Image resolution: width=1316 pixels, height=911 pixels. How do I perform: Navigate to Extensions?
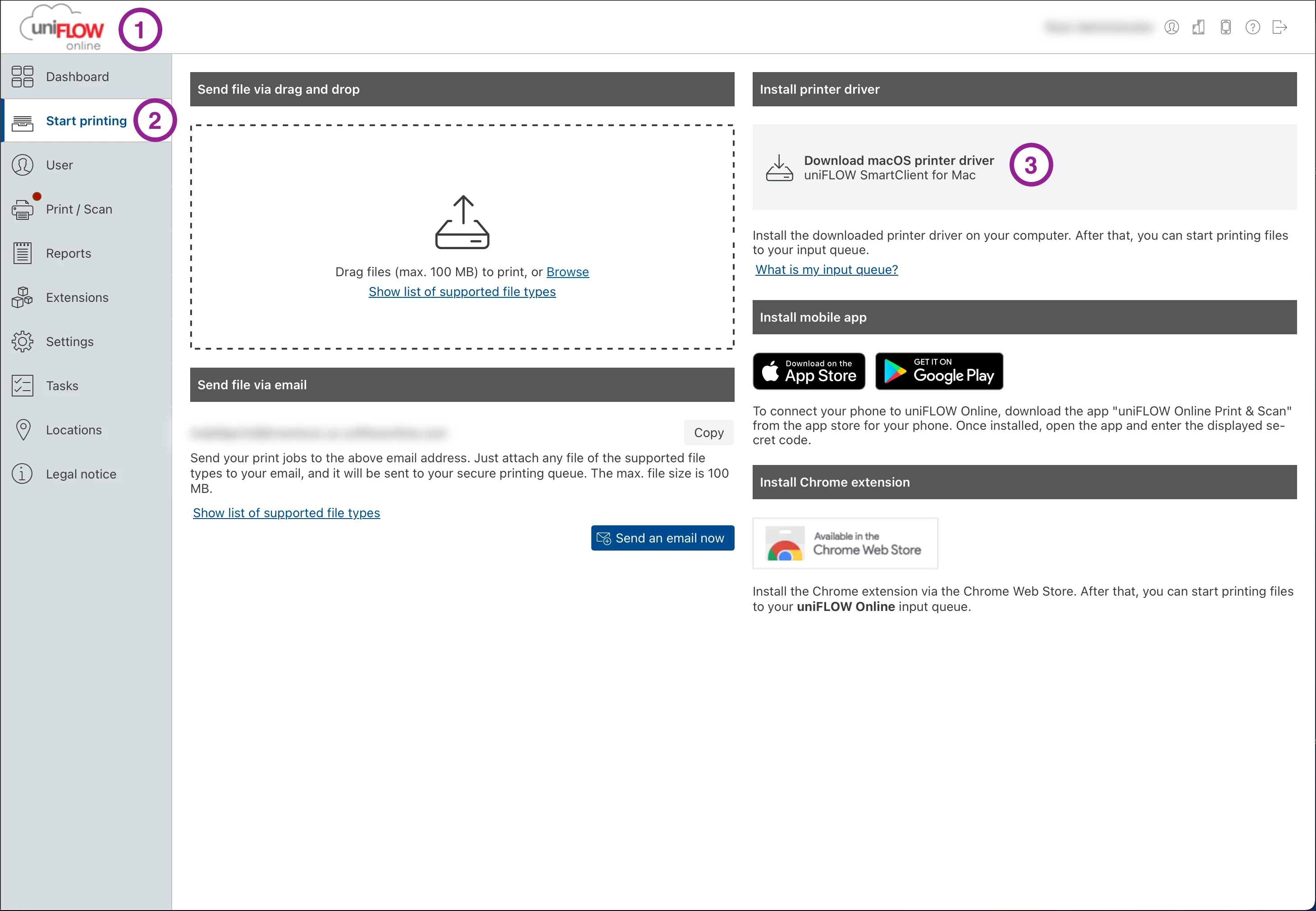(x=86, y=297)
